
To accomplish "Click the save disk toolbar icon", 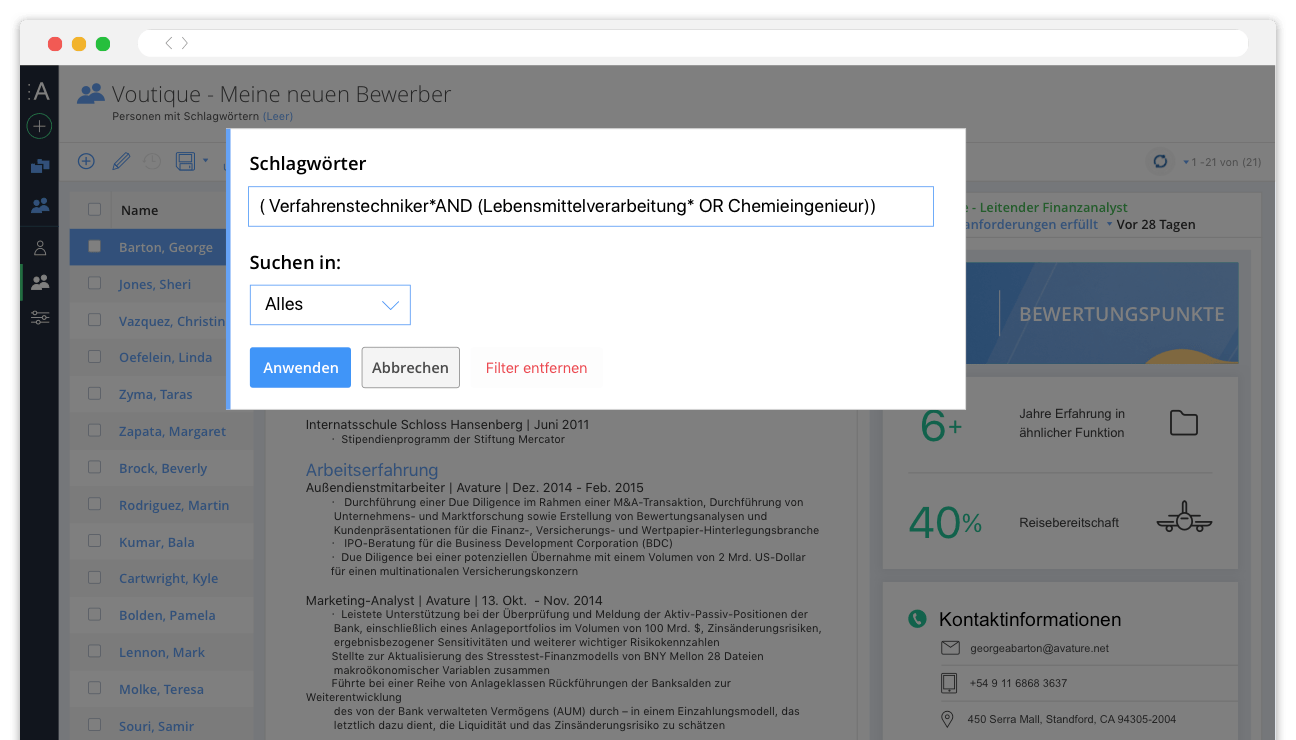I will pos(185,161).
